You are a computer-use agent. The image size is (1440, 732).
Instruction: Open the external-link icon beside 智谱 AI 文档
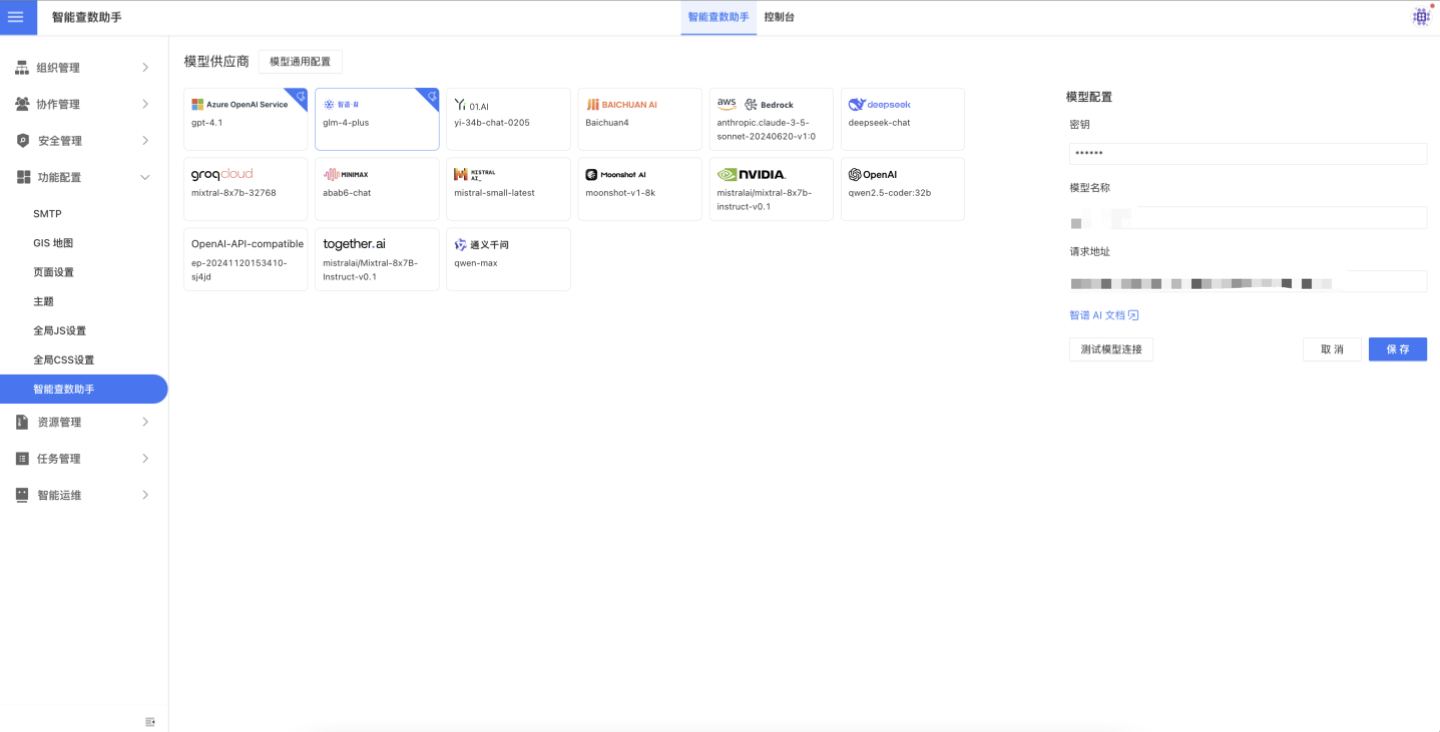click(1134, 315)
